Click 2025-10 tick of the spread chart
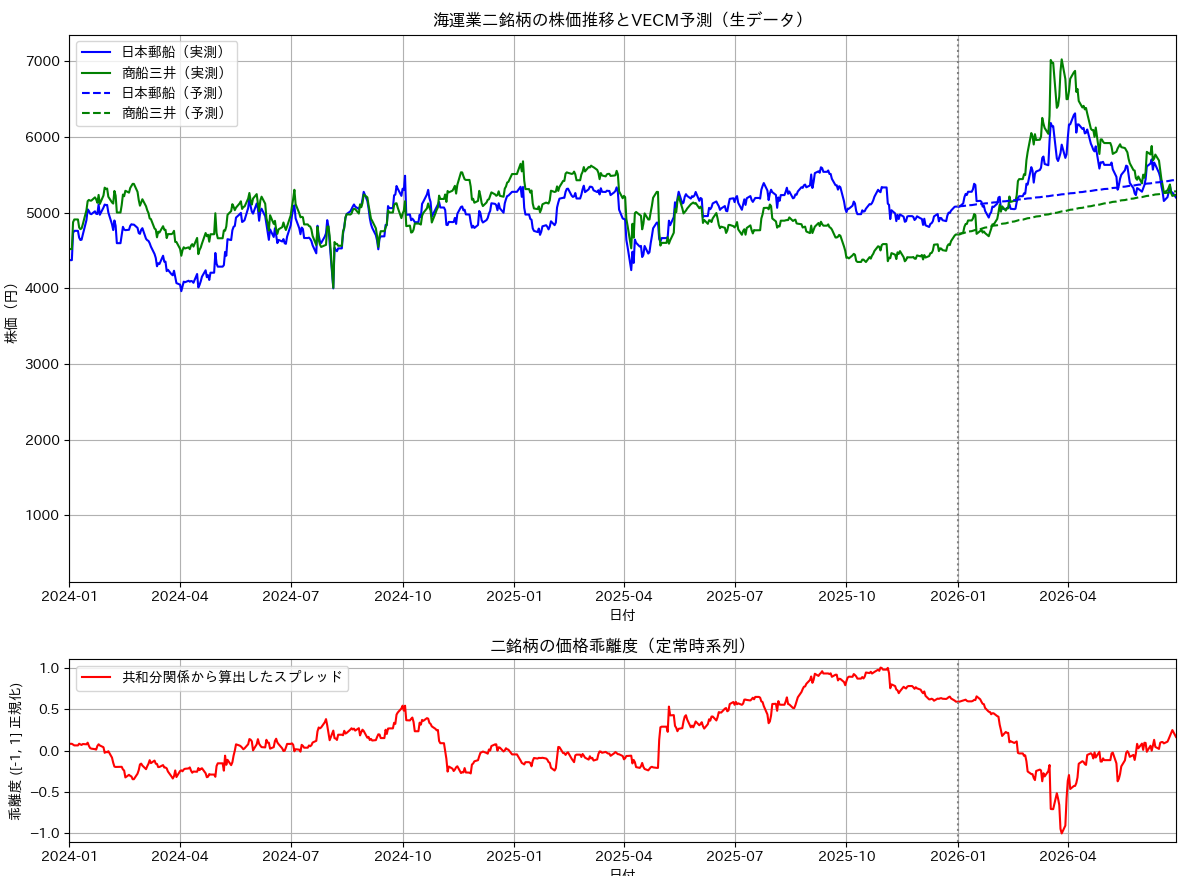Image resolution: width=1185 pixels, height=876 pixels. (x=846, y=856)
